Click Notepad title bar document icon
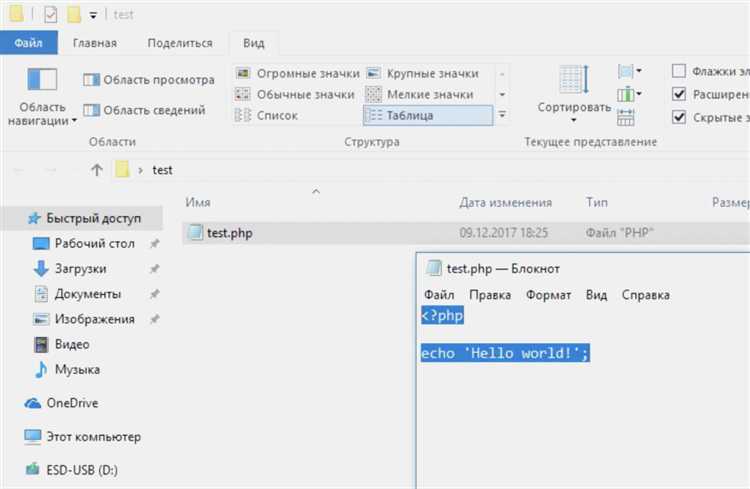The image size is (750, 489). point(433,268)
